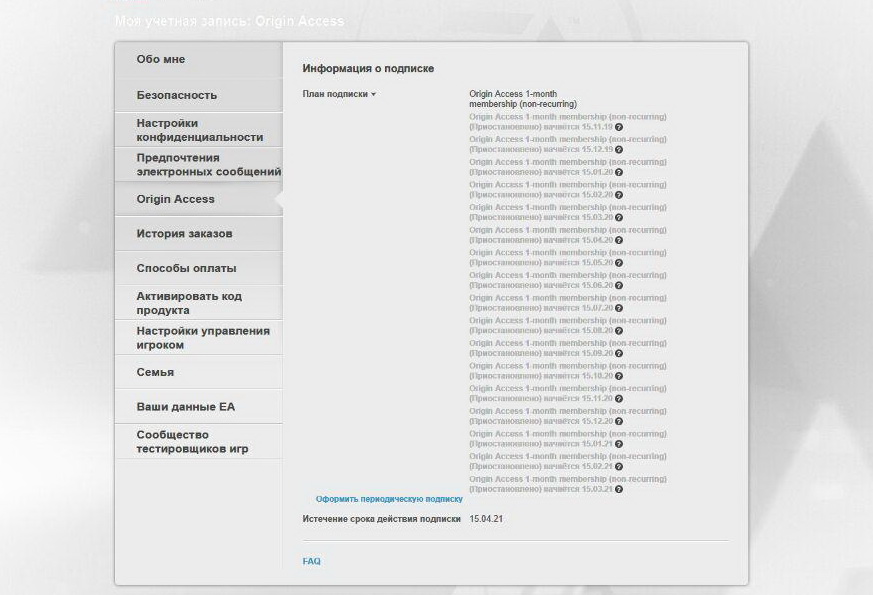The height and width of the screenshot is (595, 873).
Task: Open the FAQ link
Action: click(311, 561)
